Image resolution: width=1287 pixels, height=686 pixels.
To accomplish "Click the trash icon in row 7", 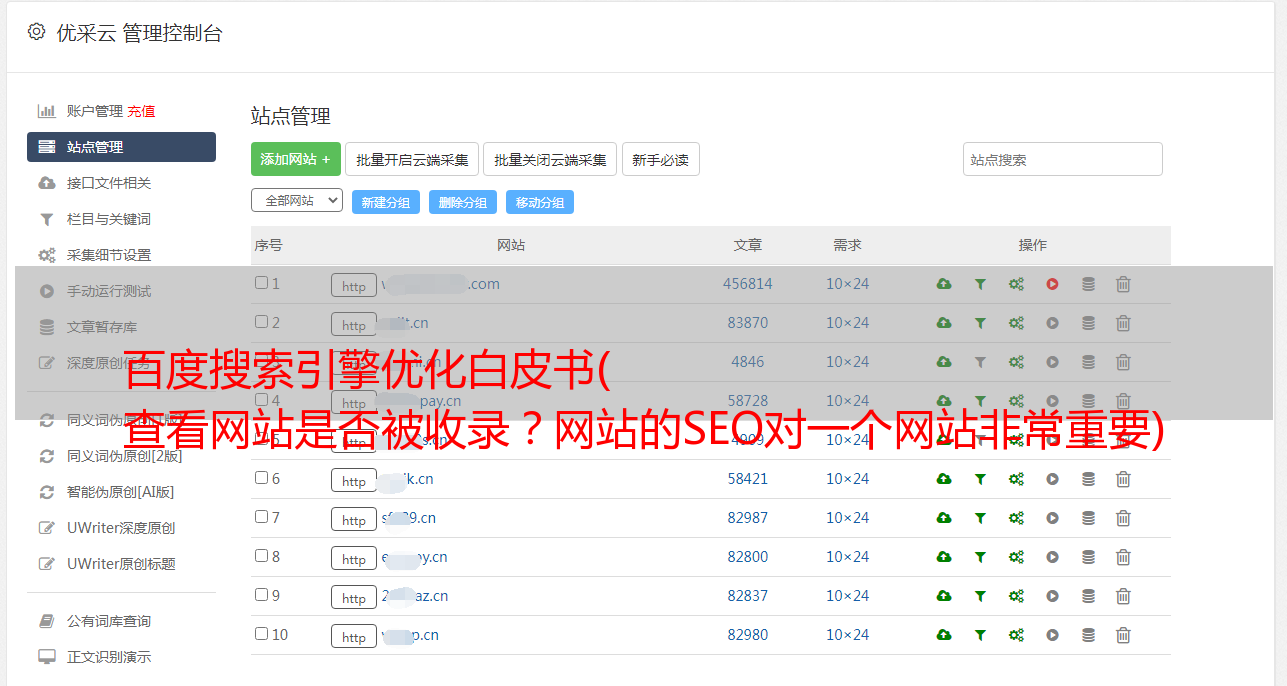I will coord(1123,518).
